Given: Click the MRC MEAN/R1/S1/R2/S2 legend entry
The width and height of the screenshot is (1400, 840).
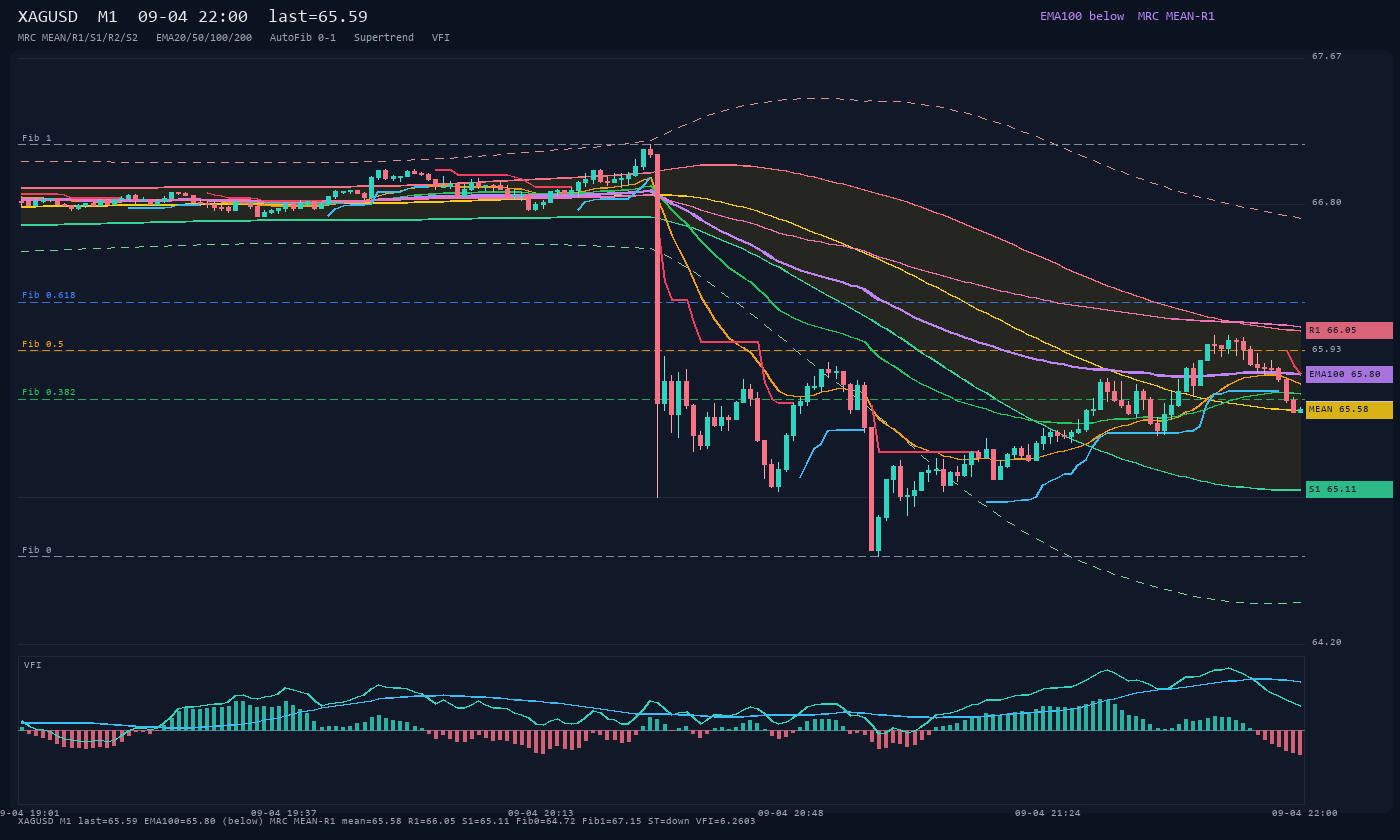Looking at the screenshot, I should (x=78, y=37).
